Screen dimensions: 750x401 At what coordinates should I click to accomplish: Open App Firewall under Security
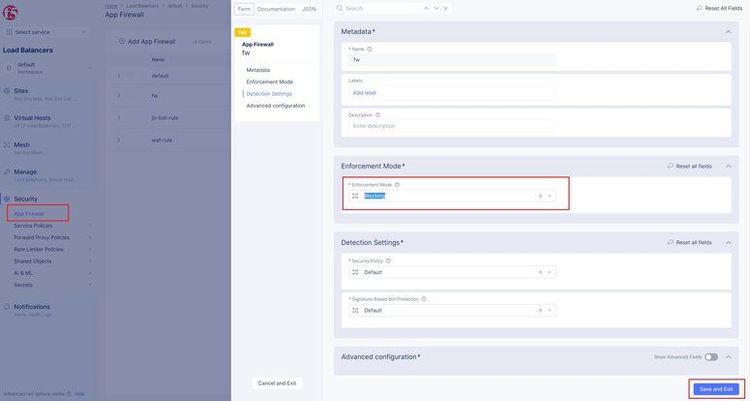(29, 214)
